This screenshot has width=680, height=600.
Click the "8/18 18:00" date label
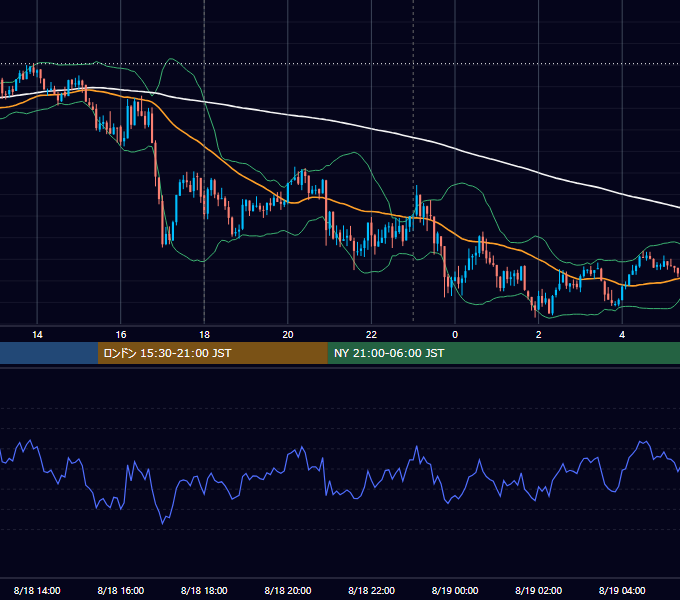(x=204, y=590)
